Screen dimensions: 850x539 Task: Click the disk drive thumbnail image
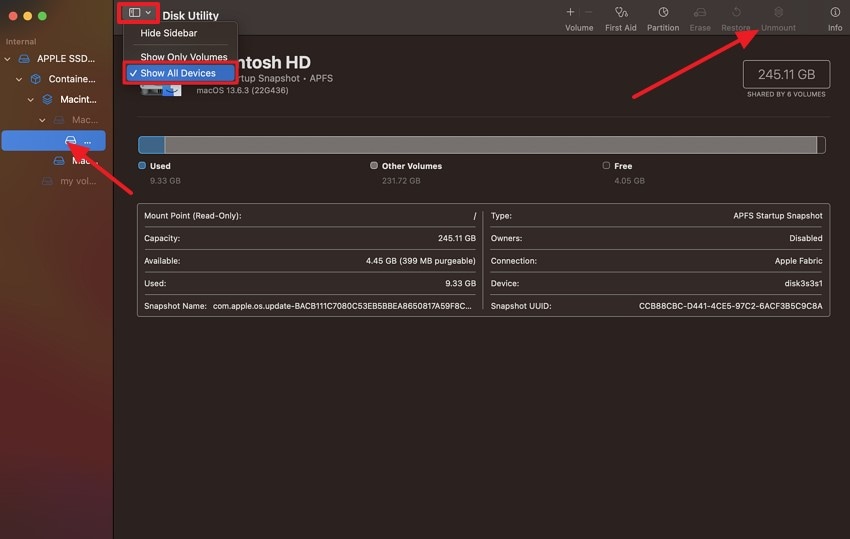(x=161, y=89)
